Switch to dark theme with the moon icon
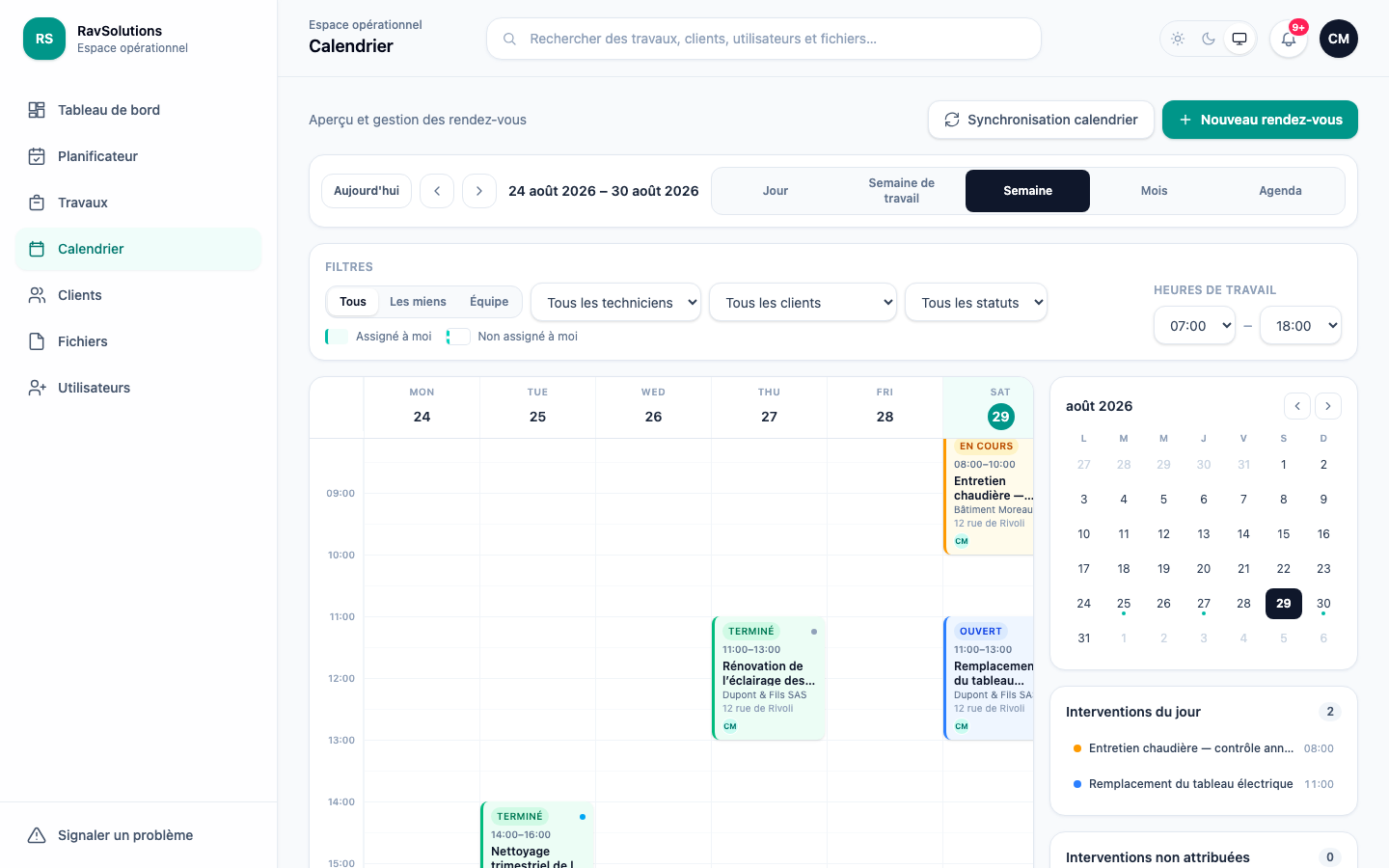Image resolution: width=1389 pixels, height=868 pixels. tap(1209, 39)
